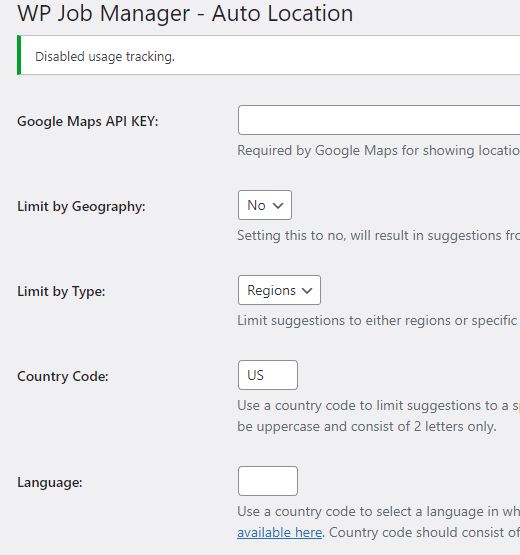Click the 'WP Job Manager - Auto Location' heading
This screenshot has width=520, height=555.
click(x=185, y=13)
